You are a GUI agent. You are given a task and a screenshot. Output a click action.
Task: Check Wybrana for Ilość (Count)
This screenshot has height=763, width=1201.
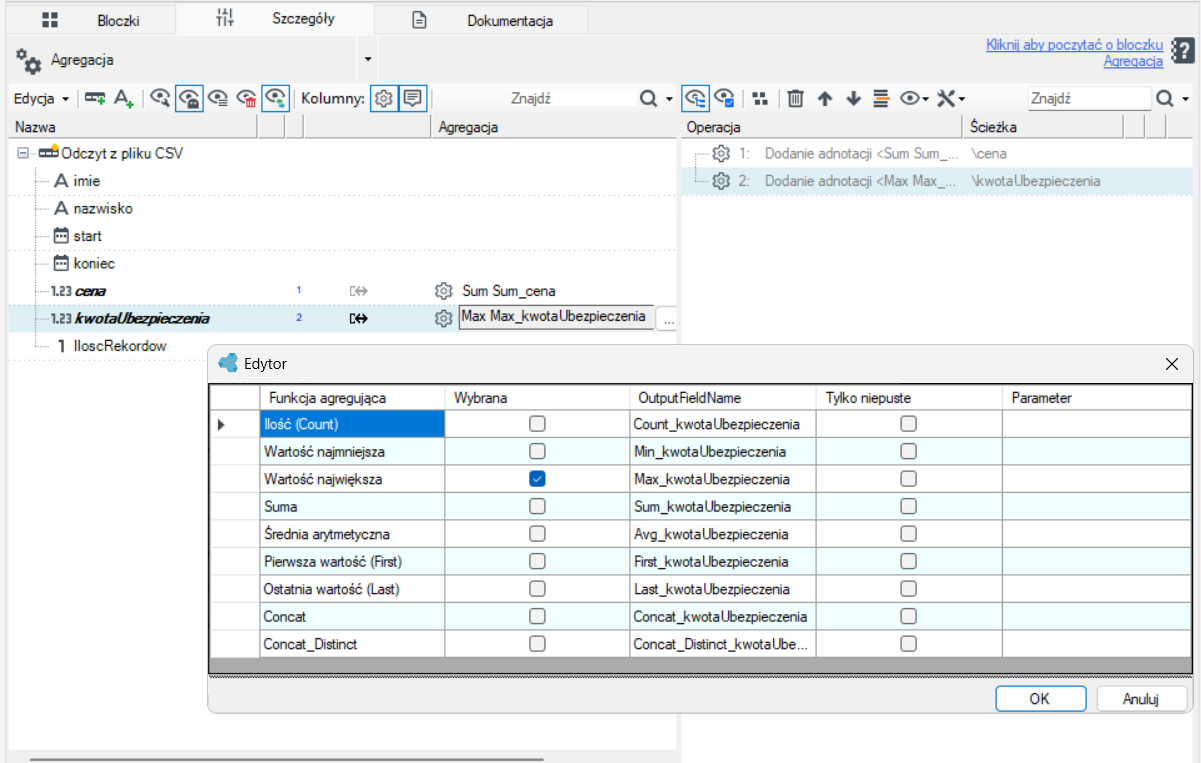(x=537, y=424)
